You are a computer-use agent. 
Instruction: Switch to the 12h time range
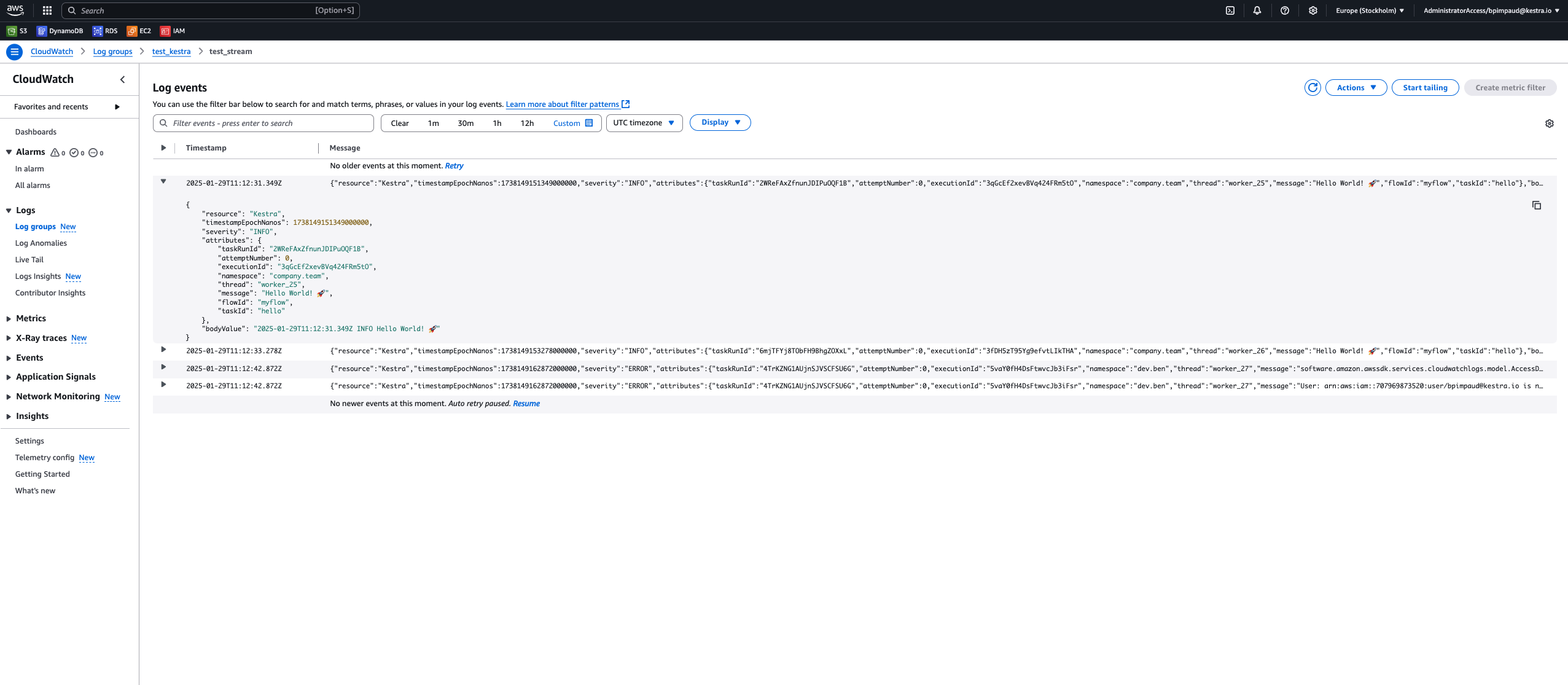tap(526, 123)
